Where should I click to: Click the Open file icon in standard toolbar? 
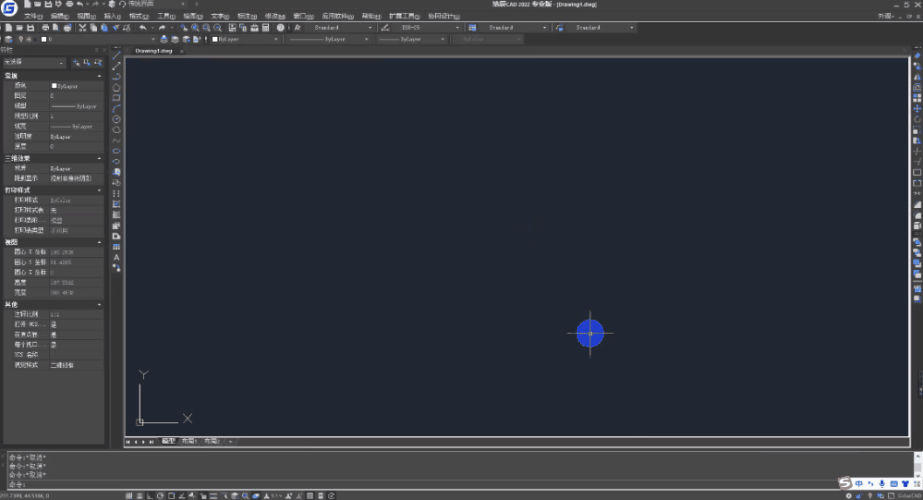pyautogui.click(x=19, y=28)
